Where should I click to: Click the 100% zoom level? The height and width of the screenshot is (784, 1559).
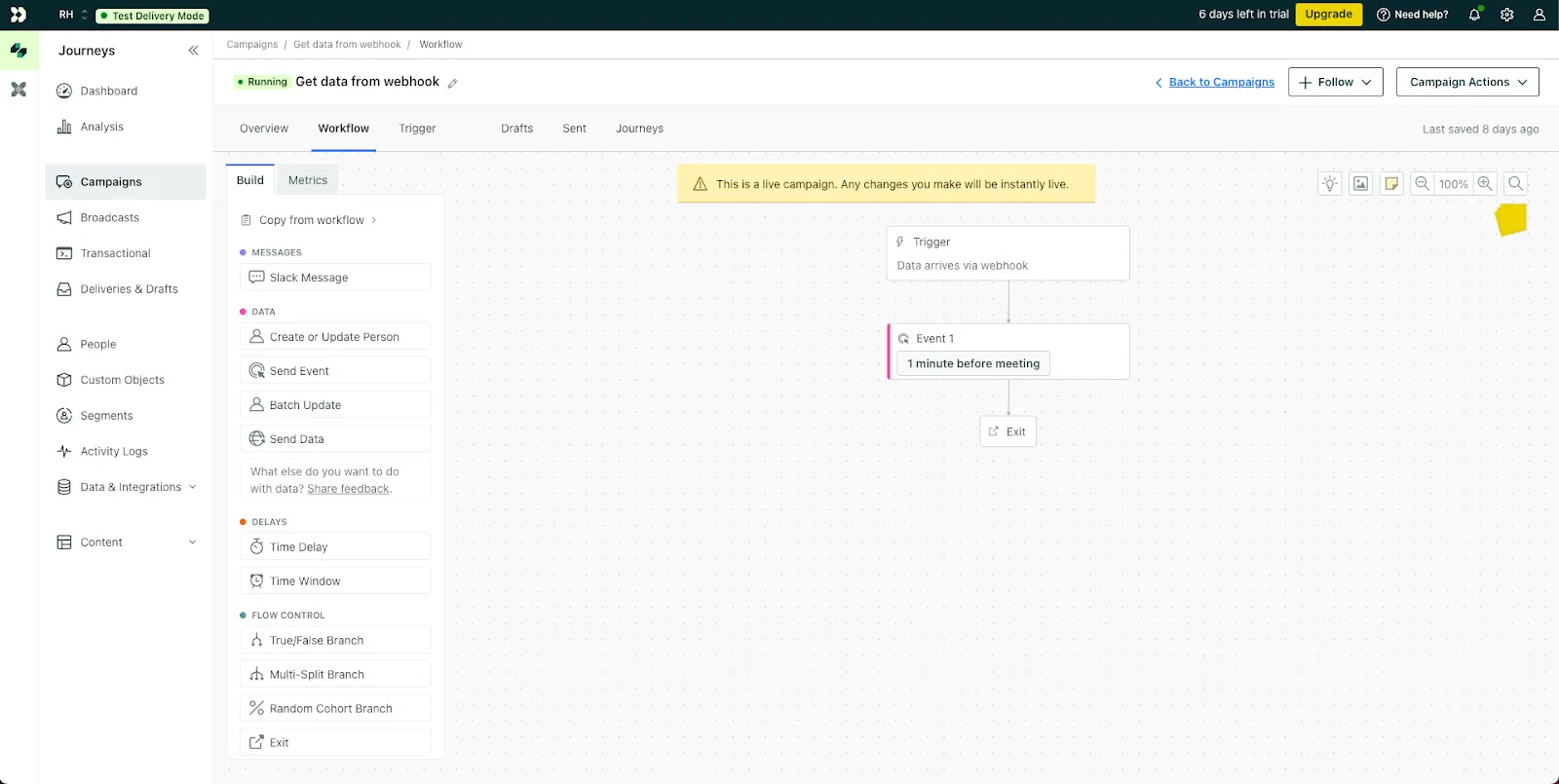pyautogui.click(x=1454, y=184)
